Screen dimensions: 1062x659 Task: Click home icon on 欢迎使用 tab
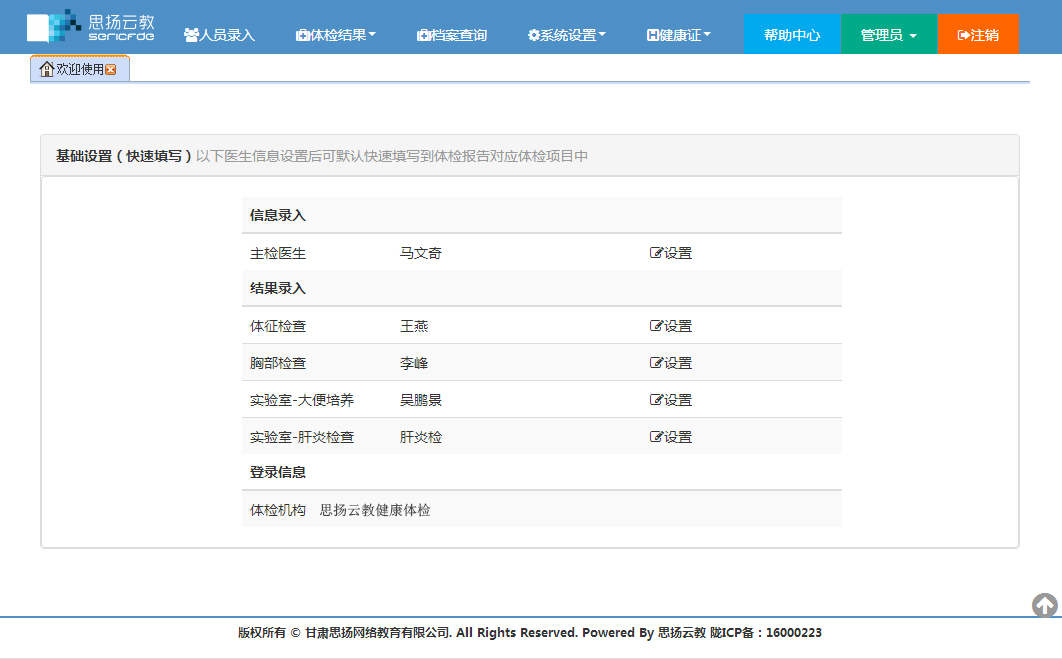(x=47, y=69)
